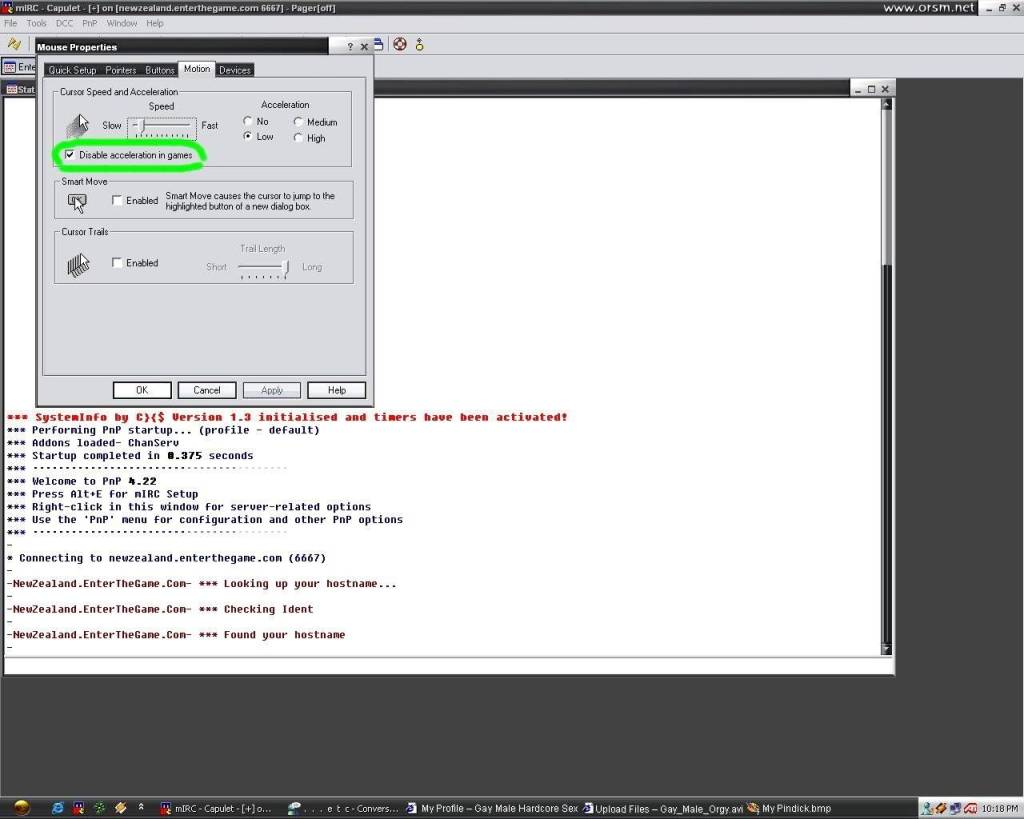This screenshot has height=819, width=1024.
Task: Switch to the Quick Setup tab
Action: click(72, 70)
